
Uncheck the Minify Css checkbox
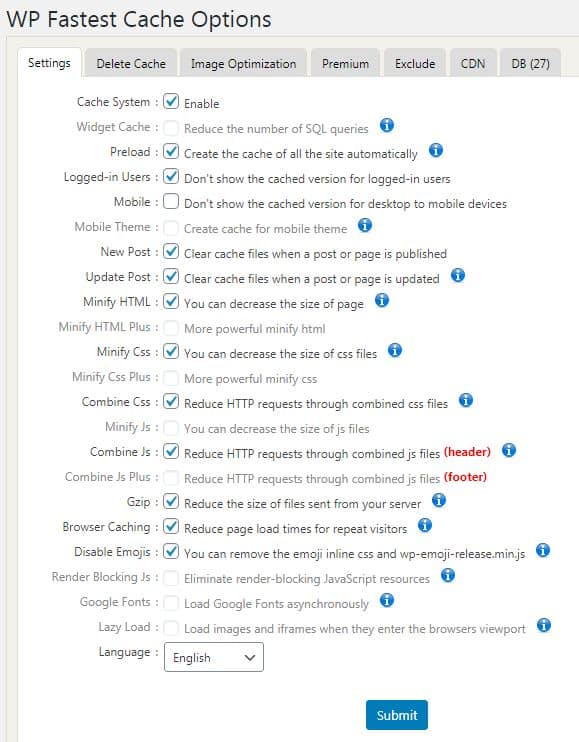coord(171,351)
